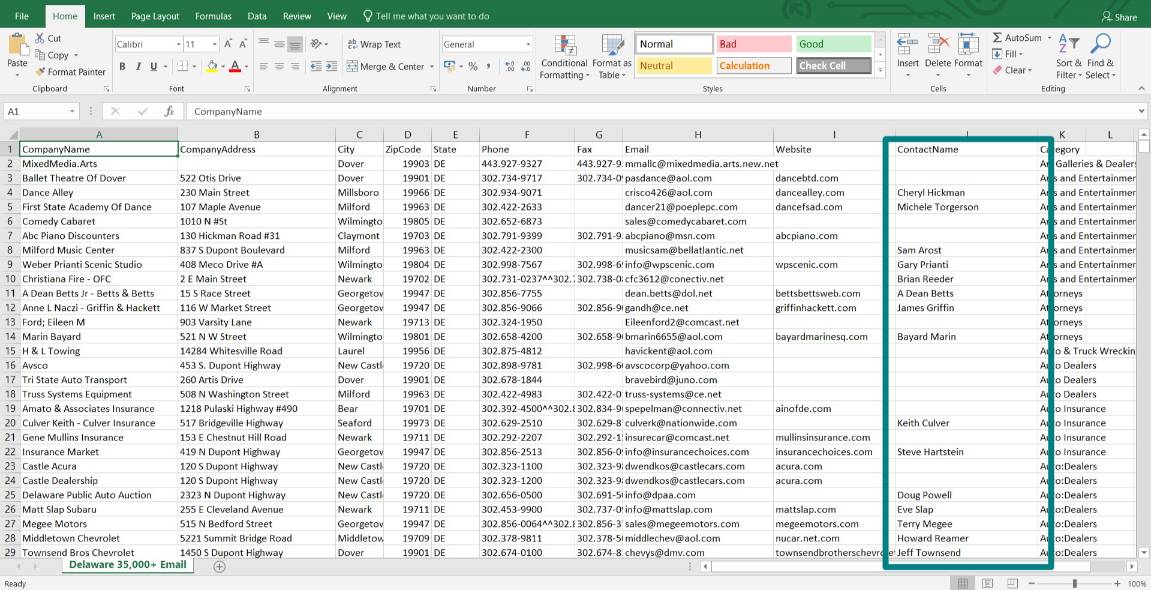The width and height of the screenshot is (1151, 590).
Task: Open the Borders dropdown
Action: pos(195,67)
